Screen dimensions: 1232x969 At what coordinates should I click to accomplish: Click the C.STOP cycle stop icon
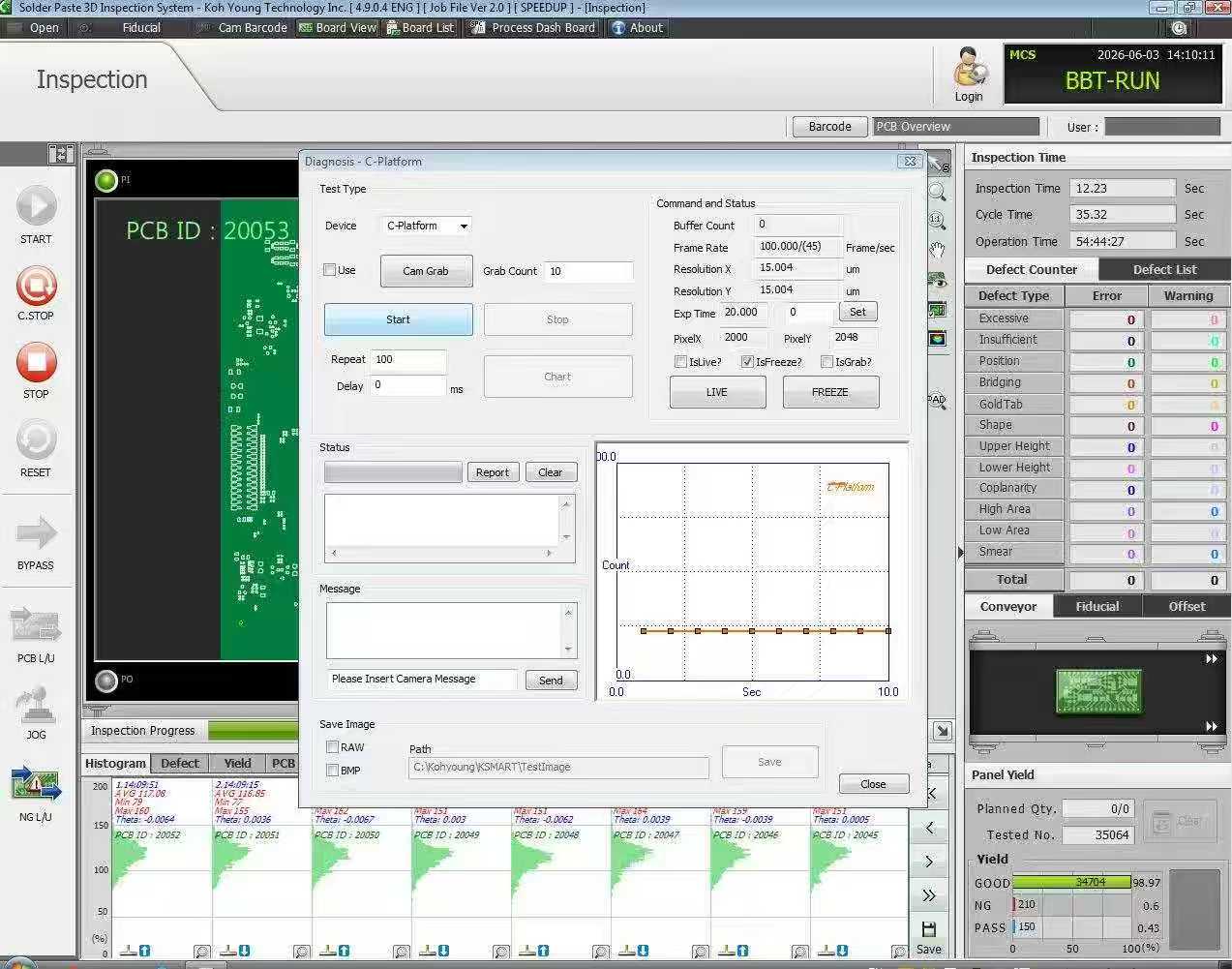tap(37, 286)
